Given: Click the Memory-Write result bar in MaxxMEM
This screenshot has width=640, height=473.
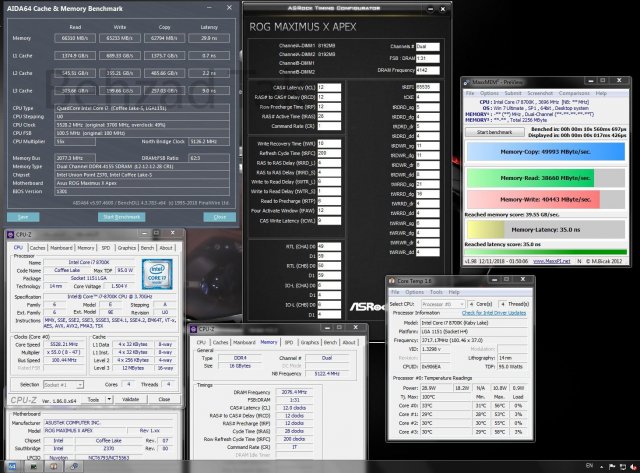Looking at the screenshot, I should coord(545,200).
